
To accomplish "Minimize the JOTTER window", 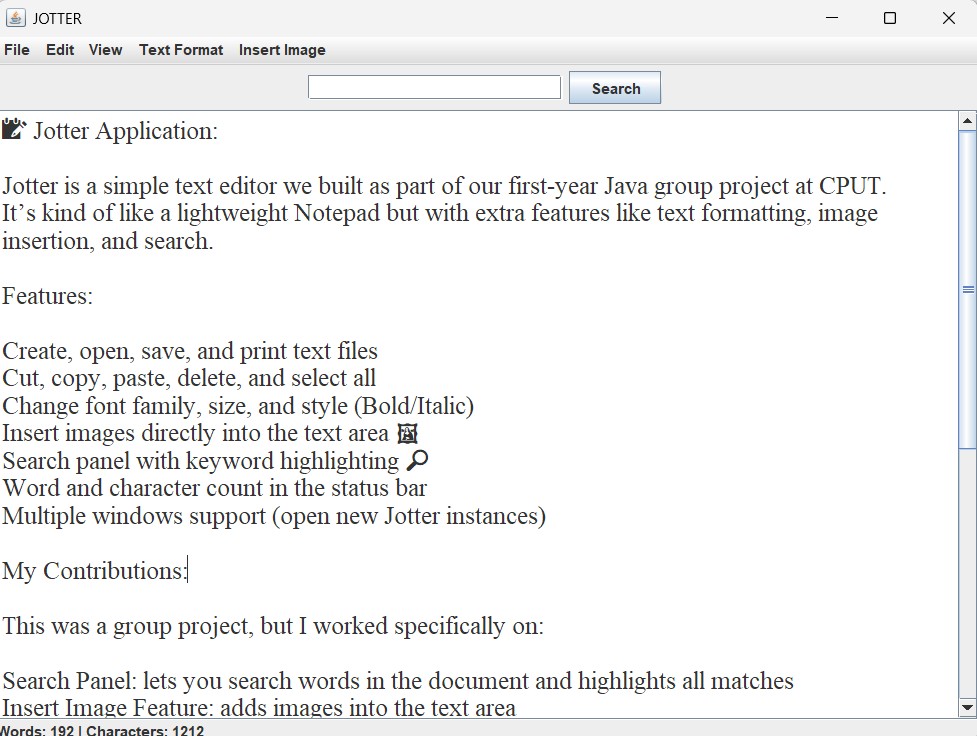I will 831,18.
